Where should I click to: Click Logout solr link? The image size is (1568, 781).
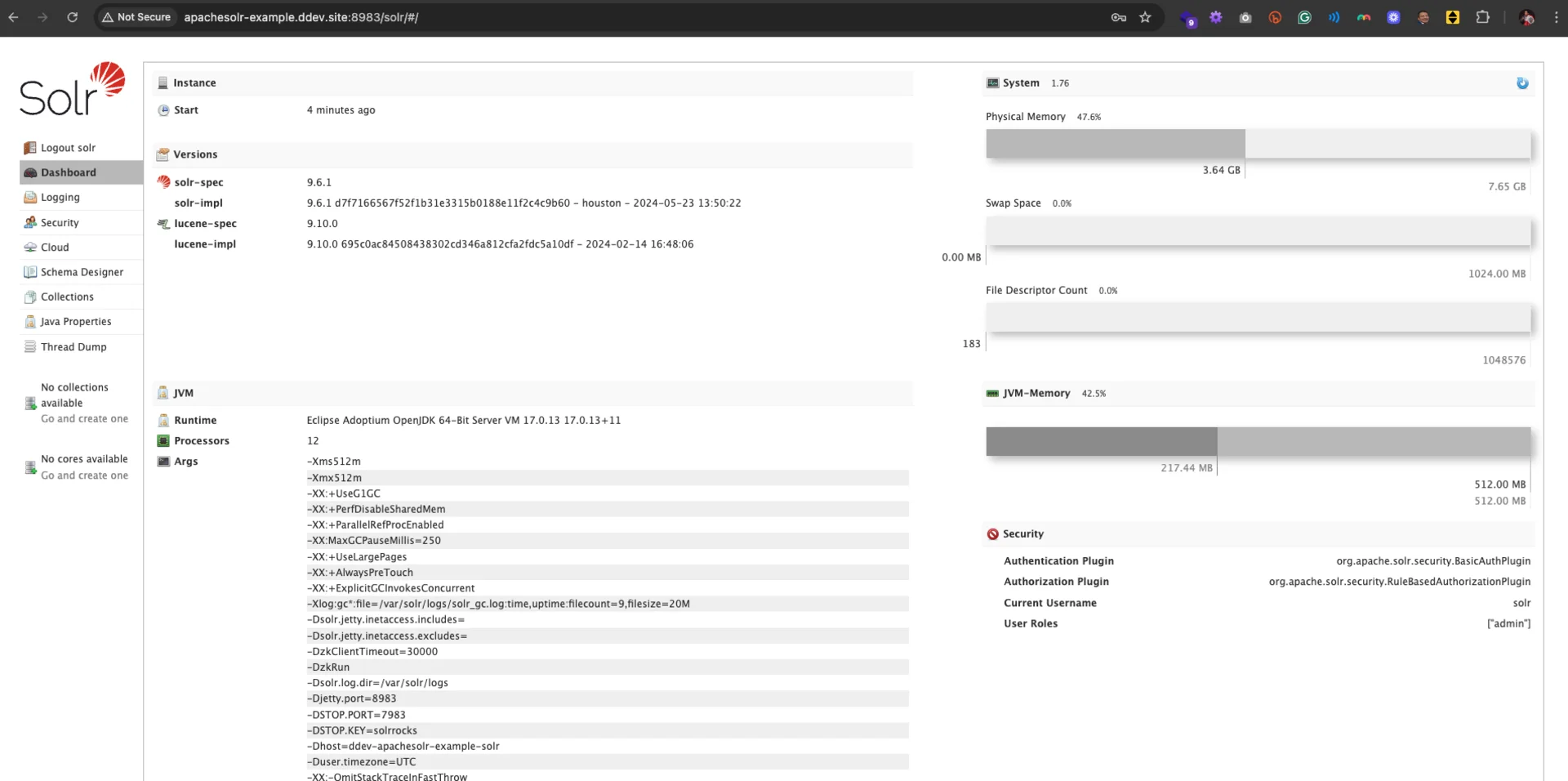pyautogui.click(x=69, y=148)
